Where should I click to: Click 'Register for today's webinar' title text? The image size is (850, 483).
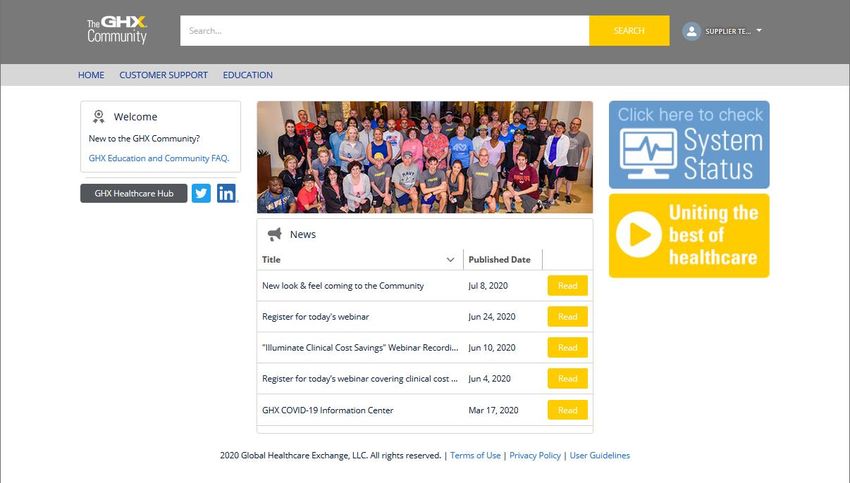315,317
